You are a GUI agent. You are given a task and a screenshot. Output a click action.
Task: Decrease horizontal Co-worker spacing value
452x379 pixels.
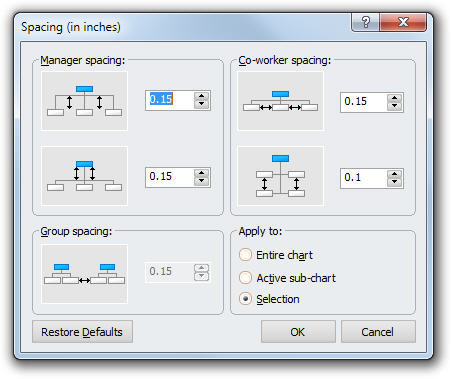[395, 106]
